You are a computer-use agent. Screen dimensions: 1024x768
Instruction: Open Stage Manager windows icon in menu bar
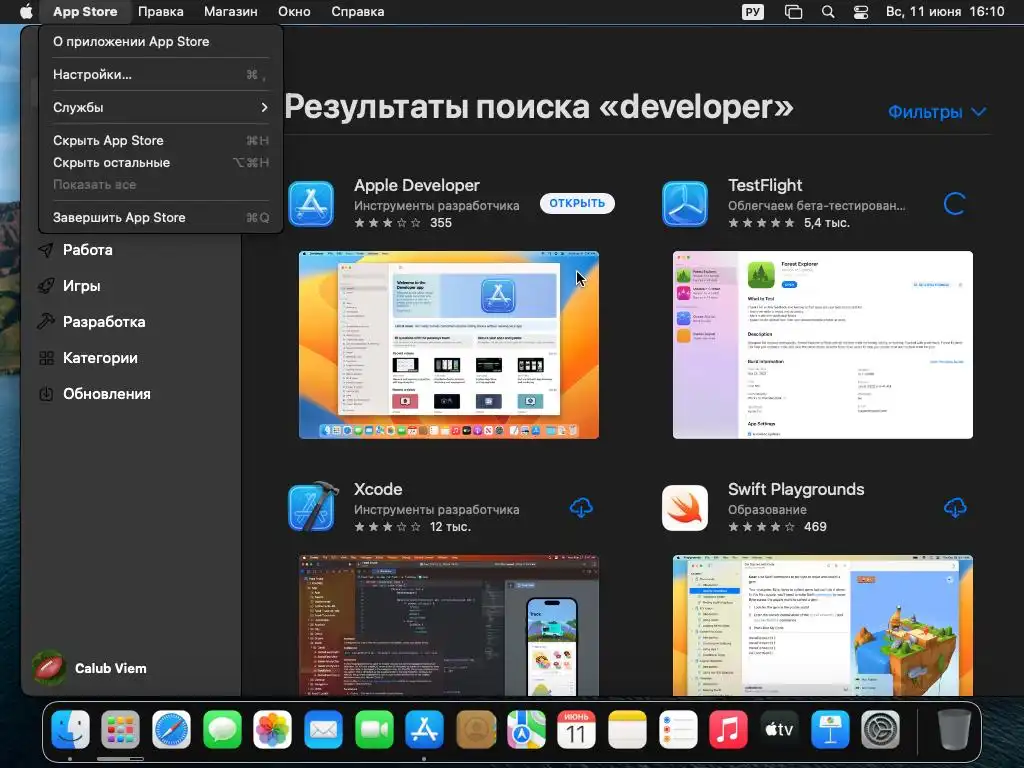793,12
